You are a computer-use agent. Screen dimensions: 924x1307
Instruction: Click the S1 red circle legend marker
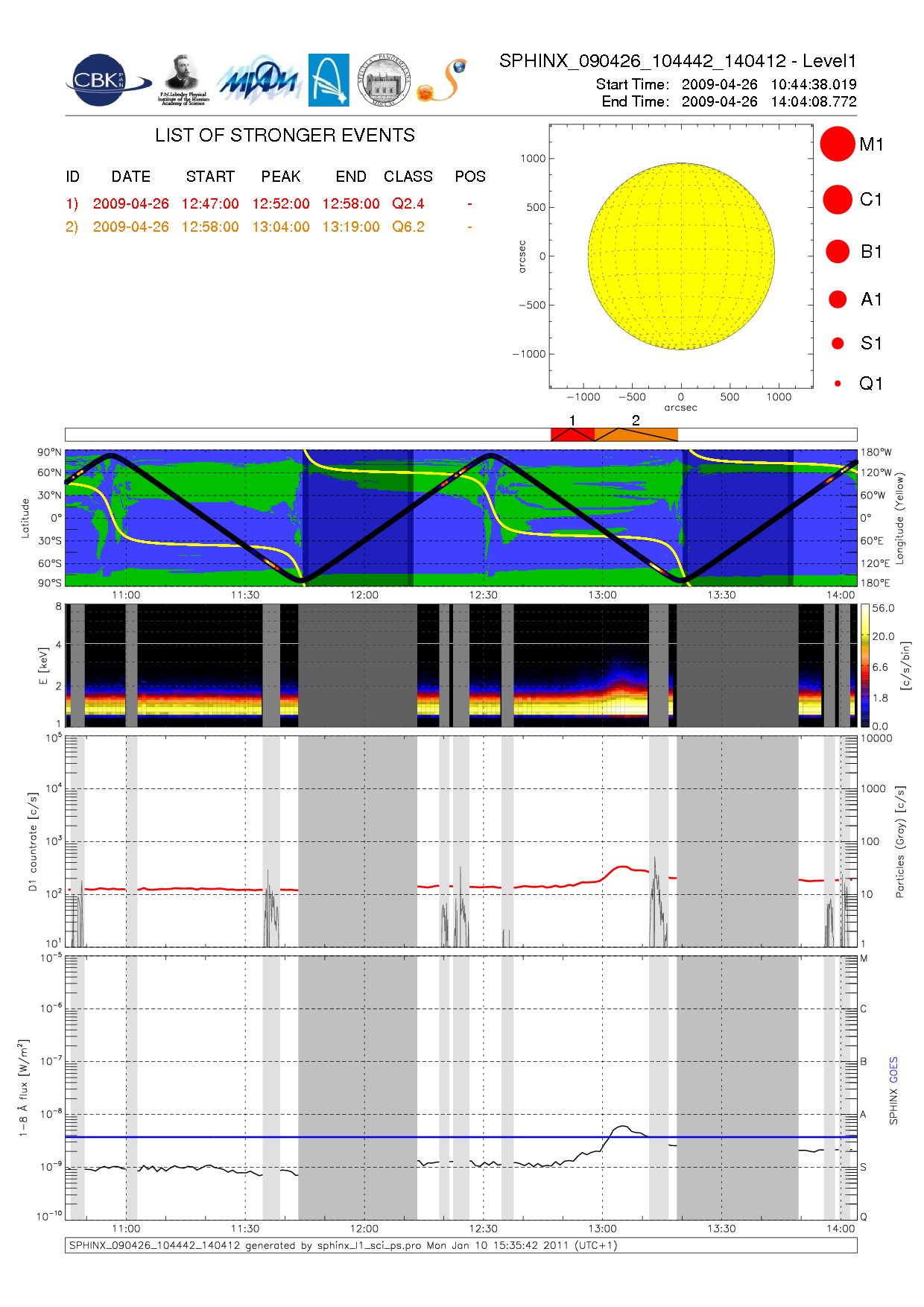point(838,343)
